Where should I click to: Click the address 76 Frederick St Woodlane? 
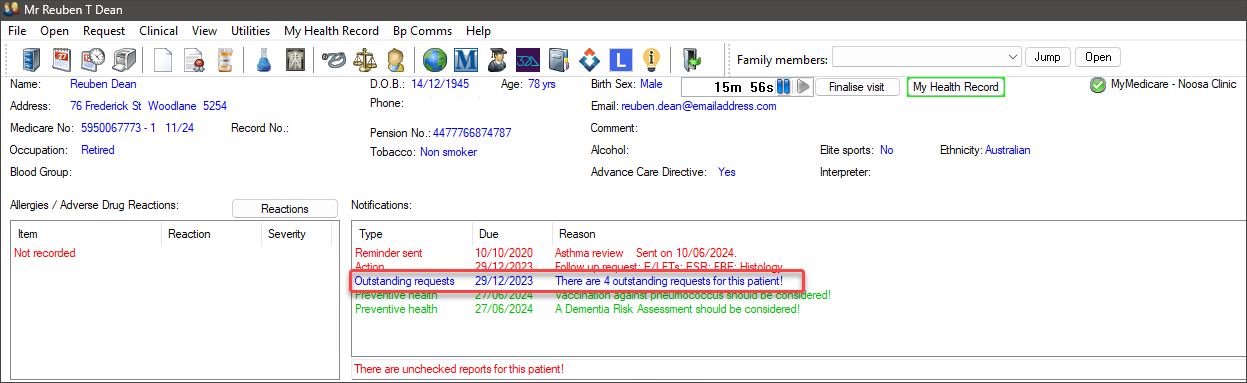pyautogui.click(x=148, y=106)
